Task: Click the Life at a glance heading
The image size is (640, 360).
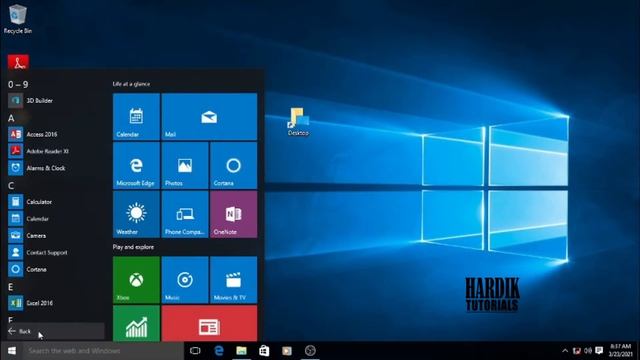Action: point(131,84)
